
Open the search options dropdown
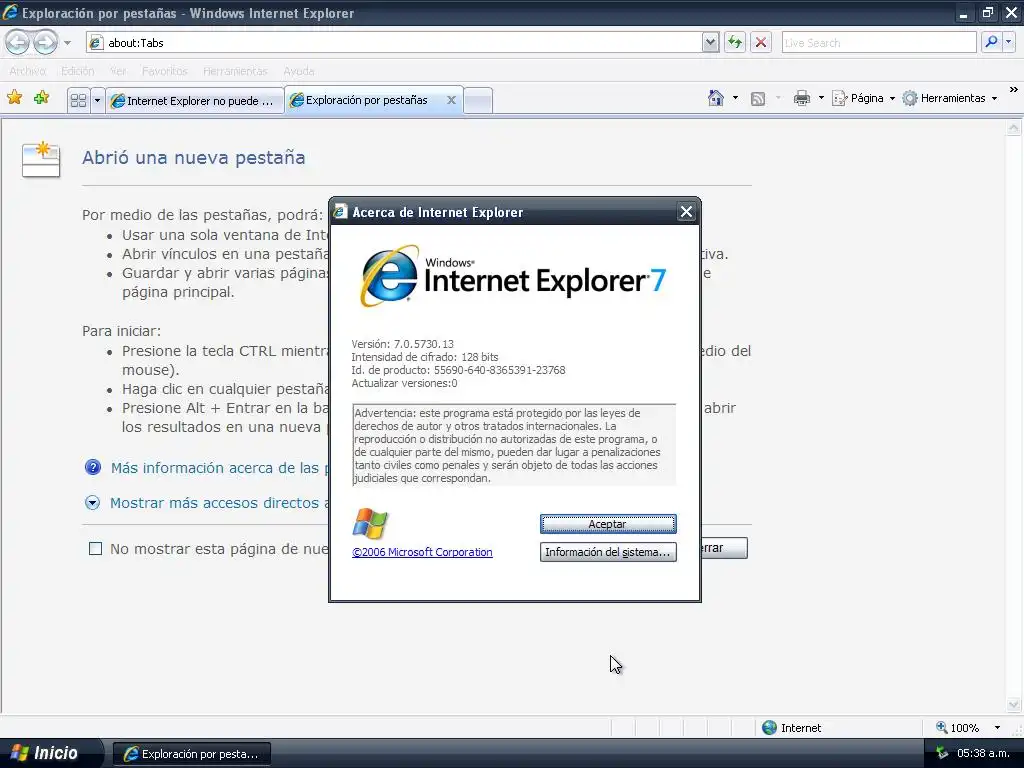[x=1008, y=42]
